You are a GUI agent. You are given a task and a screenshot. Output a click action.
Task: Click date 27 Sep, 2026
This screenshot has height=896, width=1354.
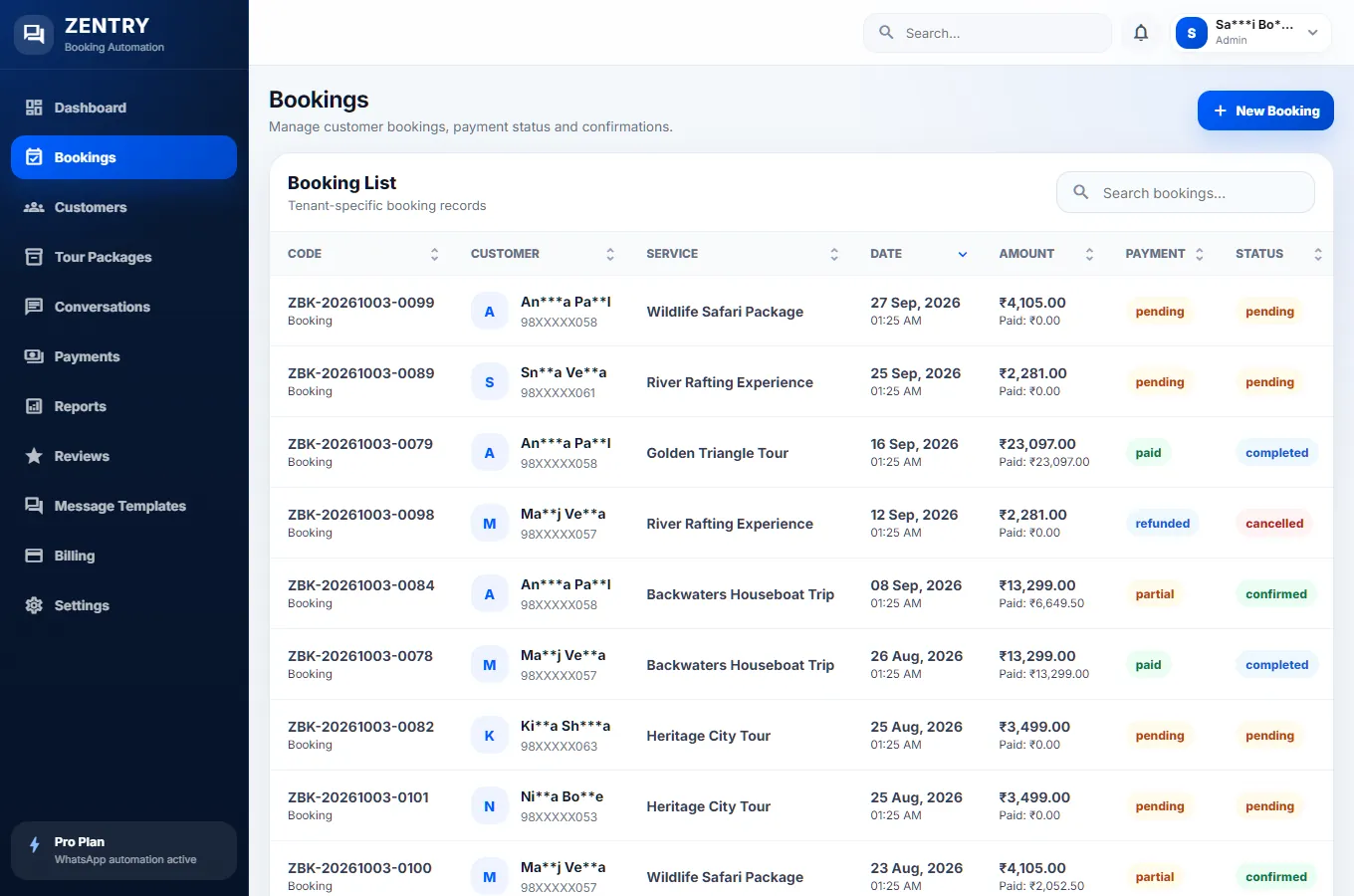915,303
